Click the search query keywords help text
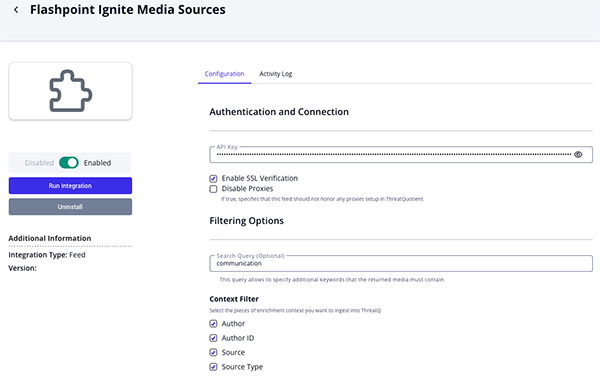This screenshot has height=376, width=600. tap(331, 280)
